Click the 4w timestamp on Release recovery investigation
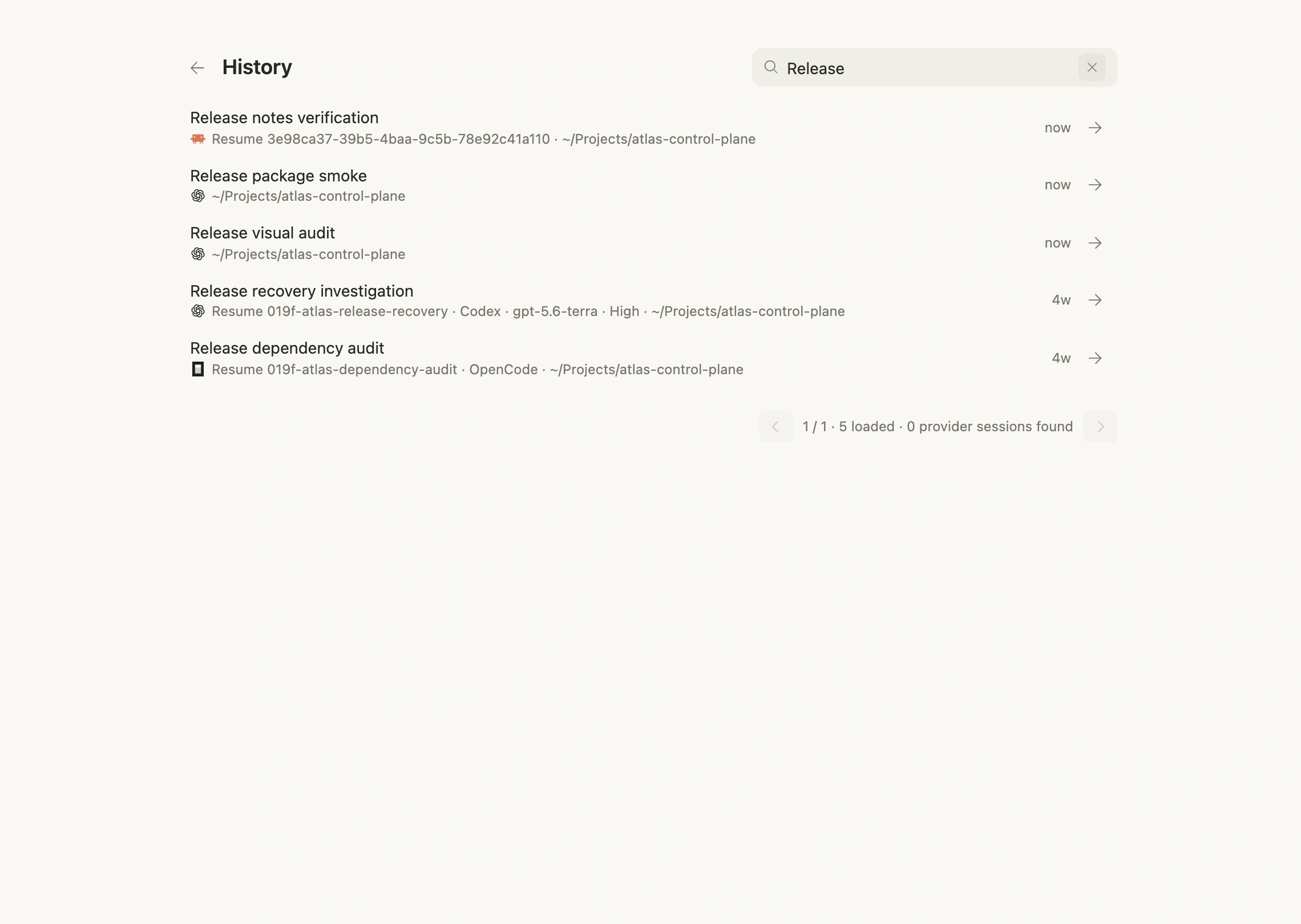Viewport: 1301px width, 924px height. coord(1061,300)
